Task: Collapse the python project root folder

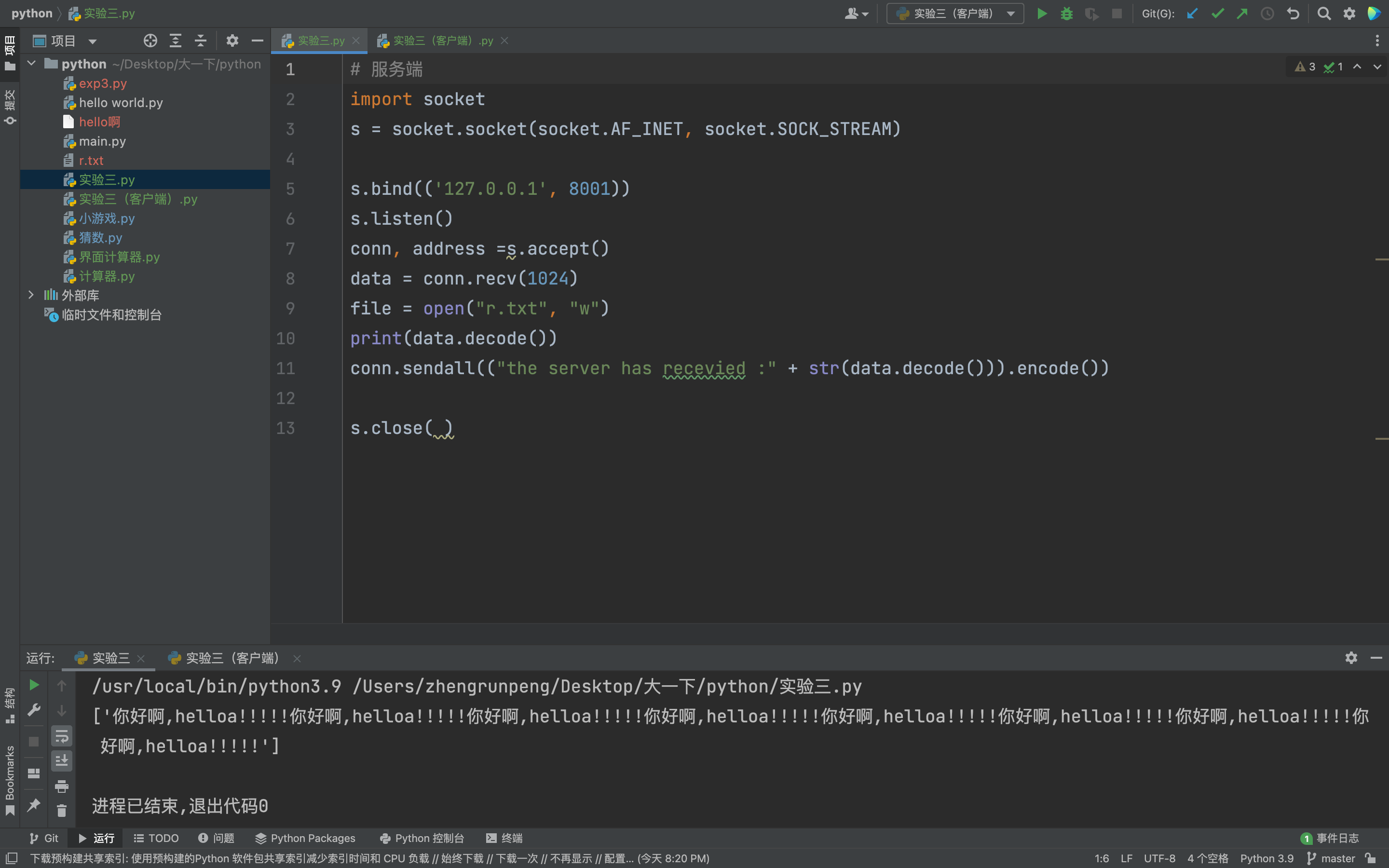Action: point(31,64)
